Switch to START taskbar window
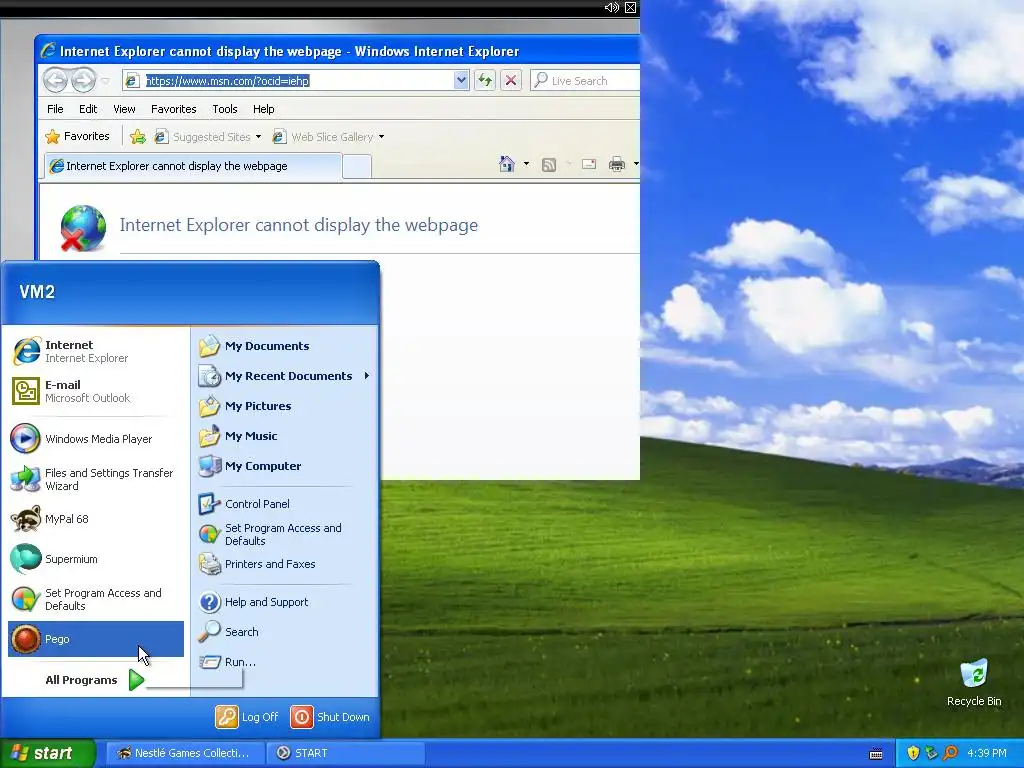1024x768 pixels. click(x=345, y=753)
